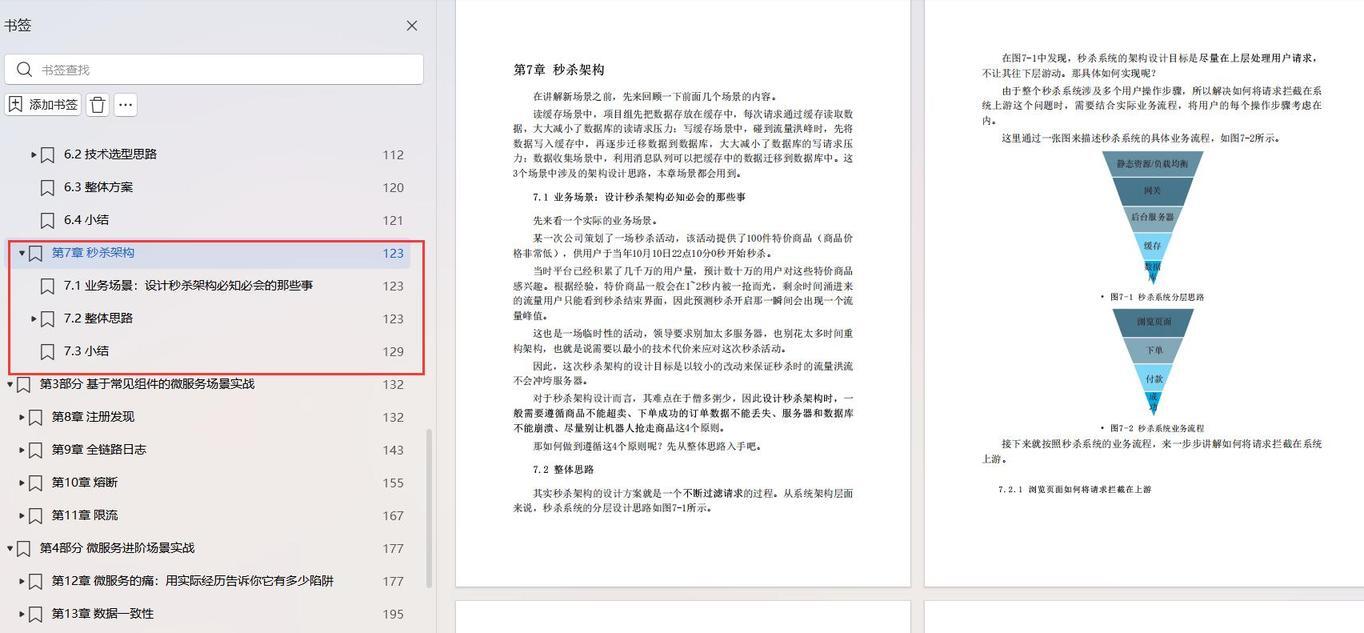Collapse 第4部分 微服务进阶场景实战
Screen dimensions: 1364x633
(x=9, y=548)
